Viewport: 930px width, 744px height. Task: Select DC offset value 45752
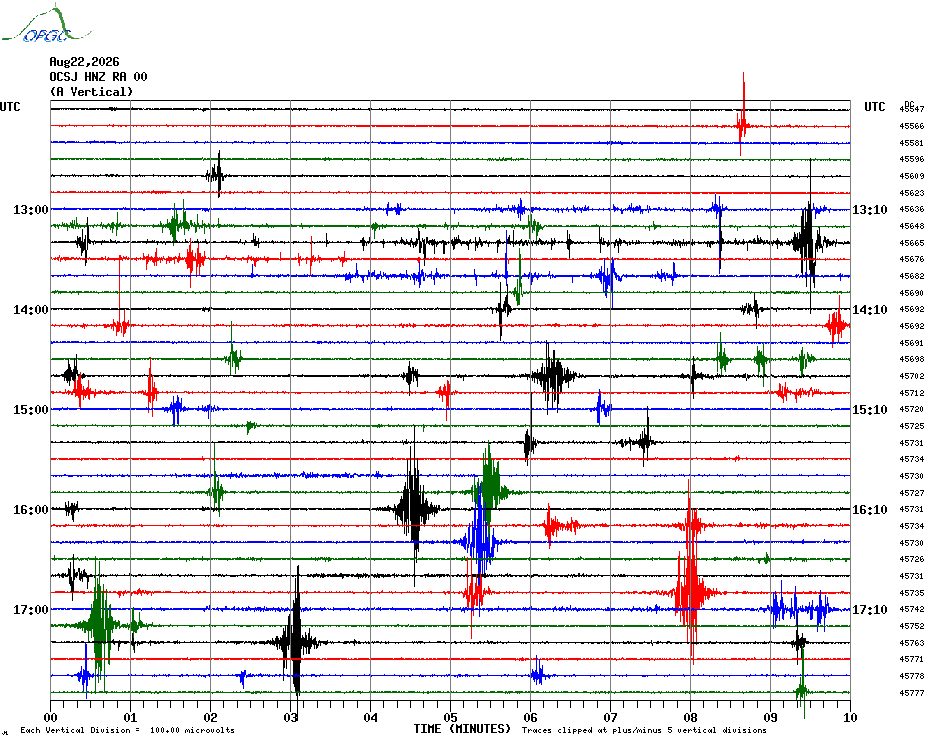pyautogui.click(x=912, y=626)
